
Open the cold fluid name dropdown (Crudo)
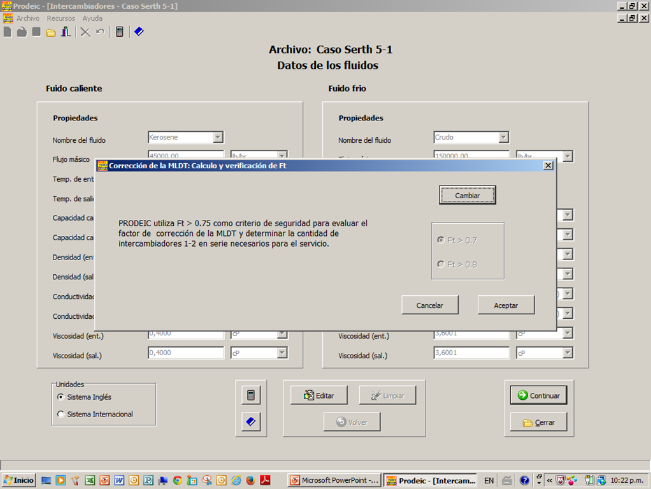click(x=503, y=137)
